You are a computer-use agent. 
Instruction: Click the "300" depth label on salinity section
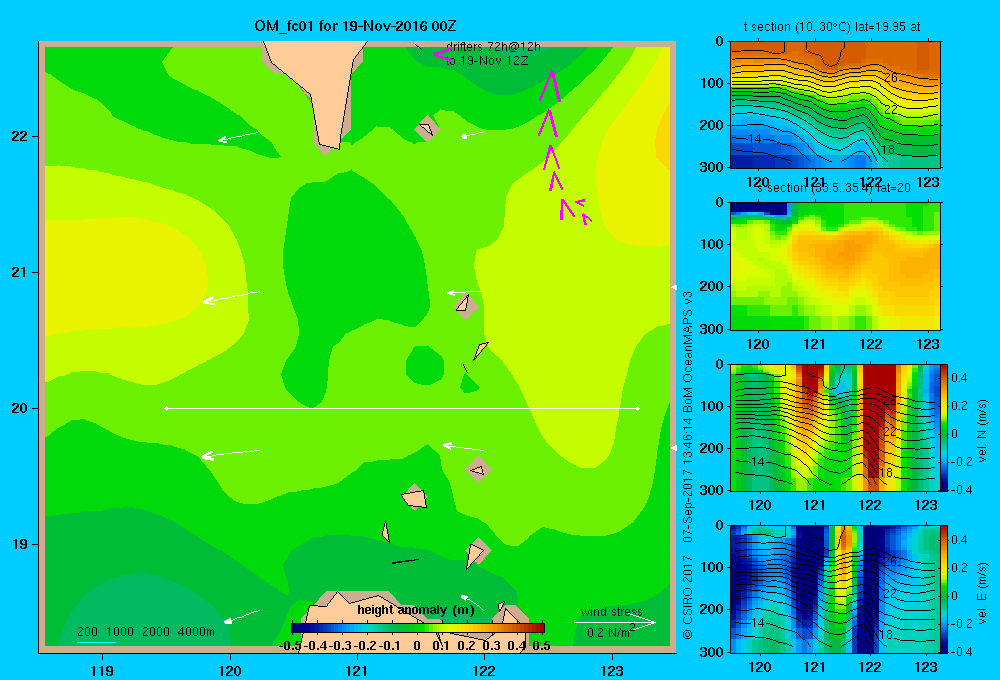(x=711, y=329)
